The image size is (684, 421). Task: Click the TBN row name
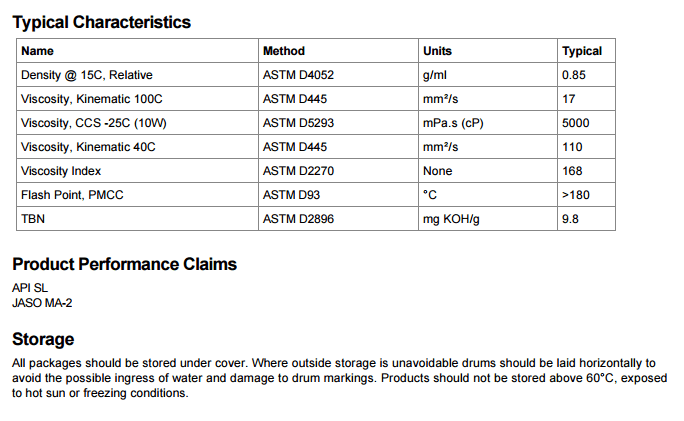click(33, 219)
